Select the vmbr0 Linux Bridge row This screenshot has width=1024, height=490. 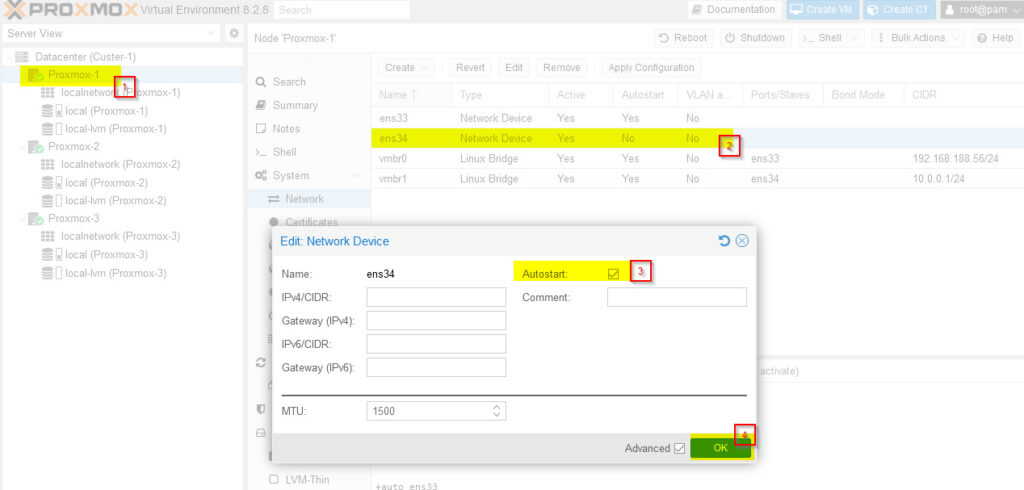697,159
